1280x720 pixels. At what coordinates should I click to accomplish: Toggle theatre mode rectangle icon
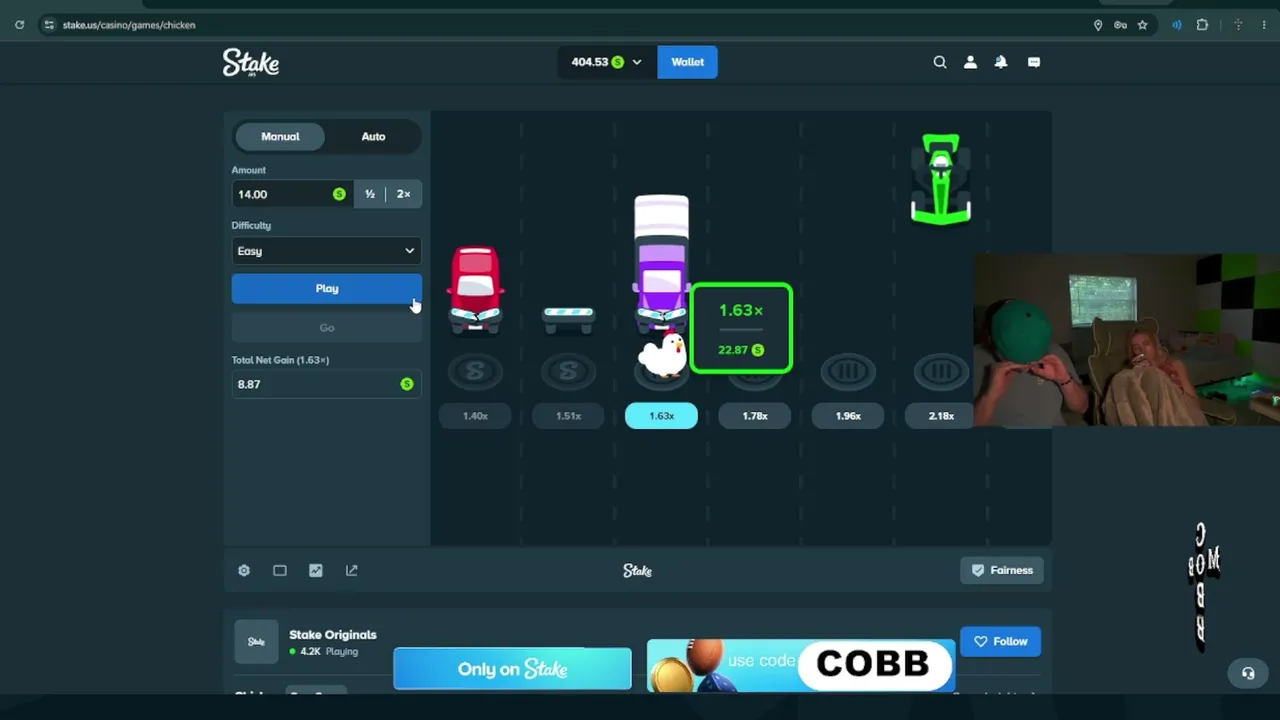click(280, 570)
